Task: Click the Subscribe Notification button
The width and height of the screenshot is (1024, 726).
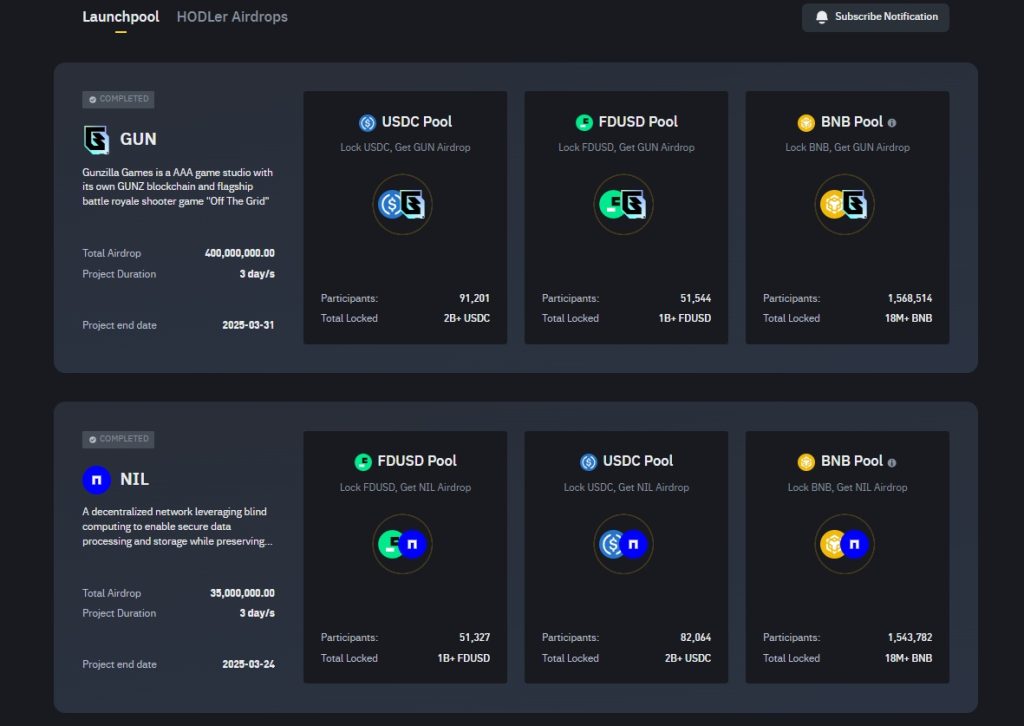Action: (874, 17)
